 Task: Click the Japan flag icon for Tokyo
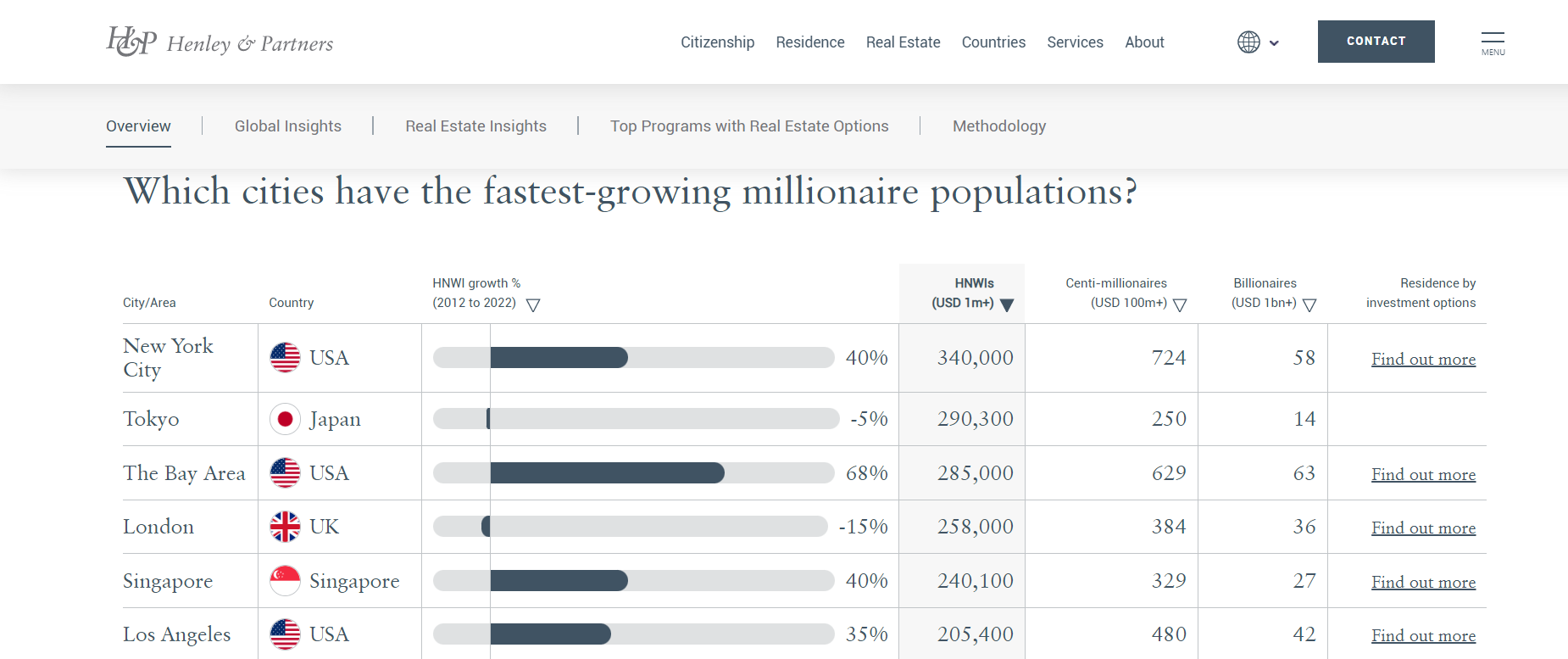pyautogui.click(x=285, y=419)
